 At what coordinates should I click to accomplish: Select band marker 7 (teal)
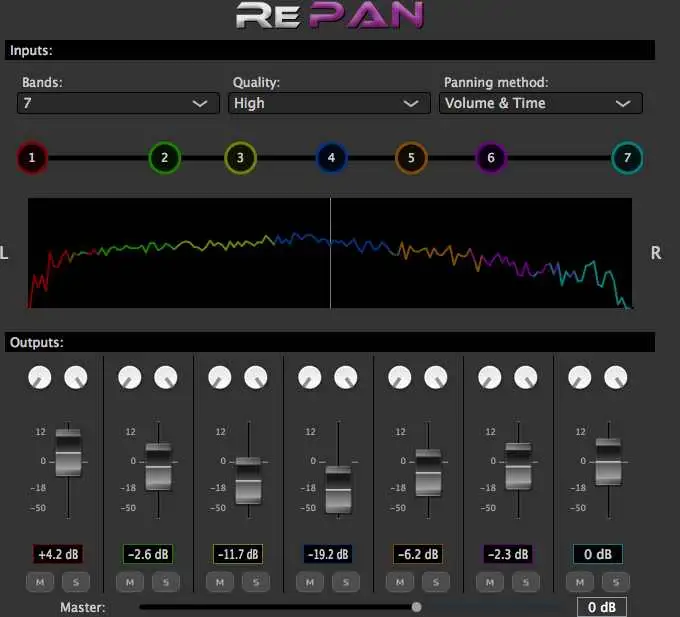(x=627, y=157)
